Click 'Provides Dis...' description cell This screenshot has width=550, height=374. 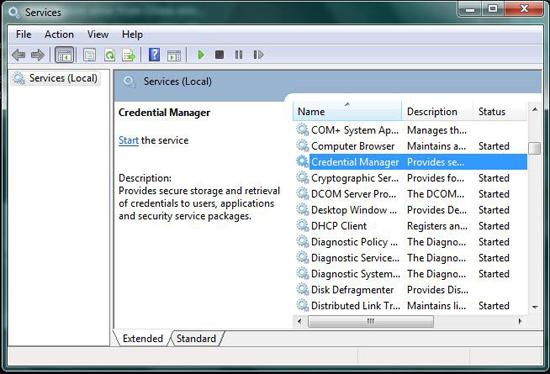pos(437,290)
